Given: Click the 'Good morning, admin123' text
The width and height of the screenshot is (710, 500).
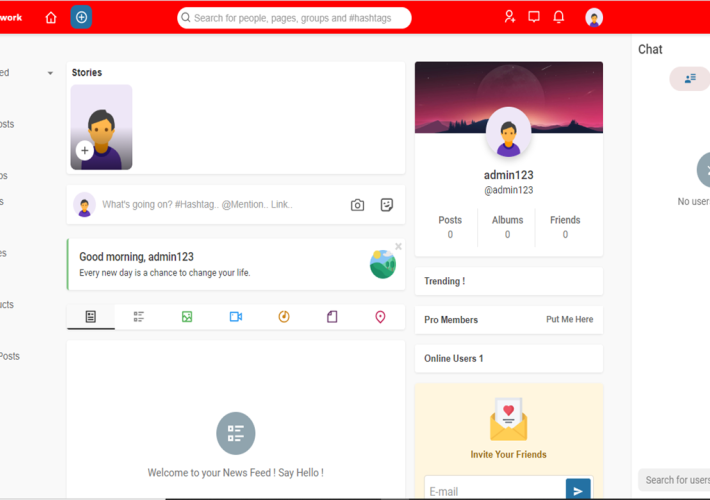Looking at the screenshot, I should pos(136,257).
